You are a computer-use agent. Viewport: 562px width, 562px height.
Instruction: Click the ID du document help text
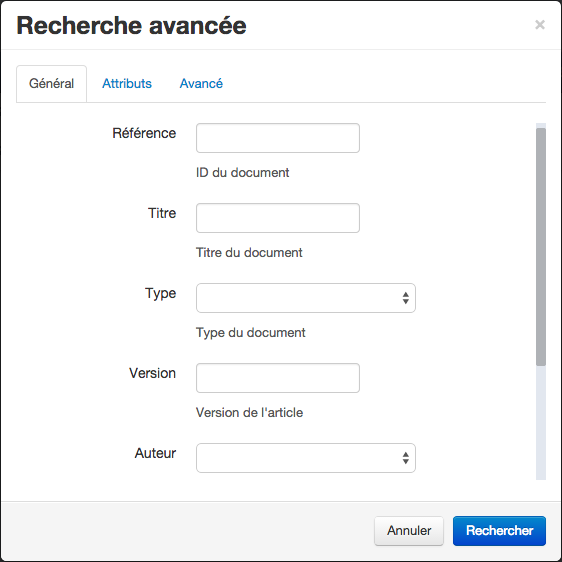(242, 172)
